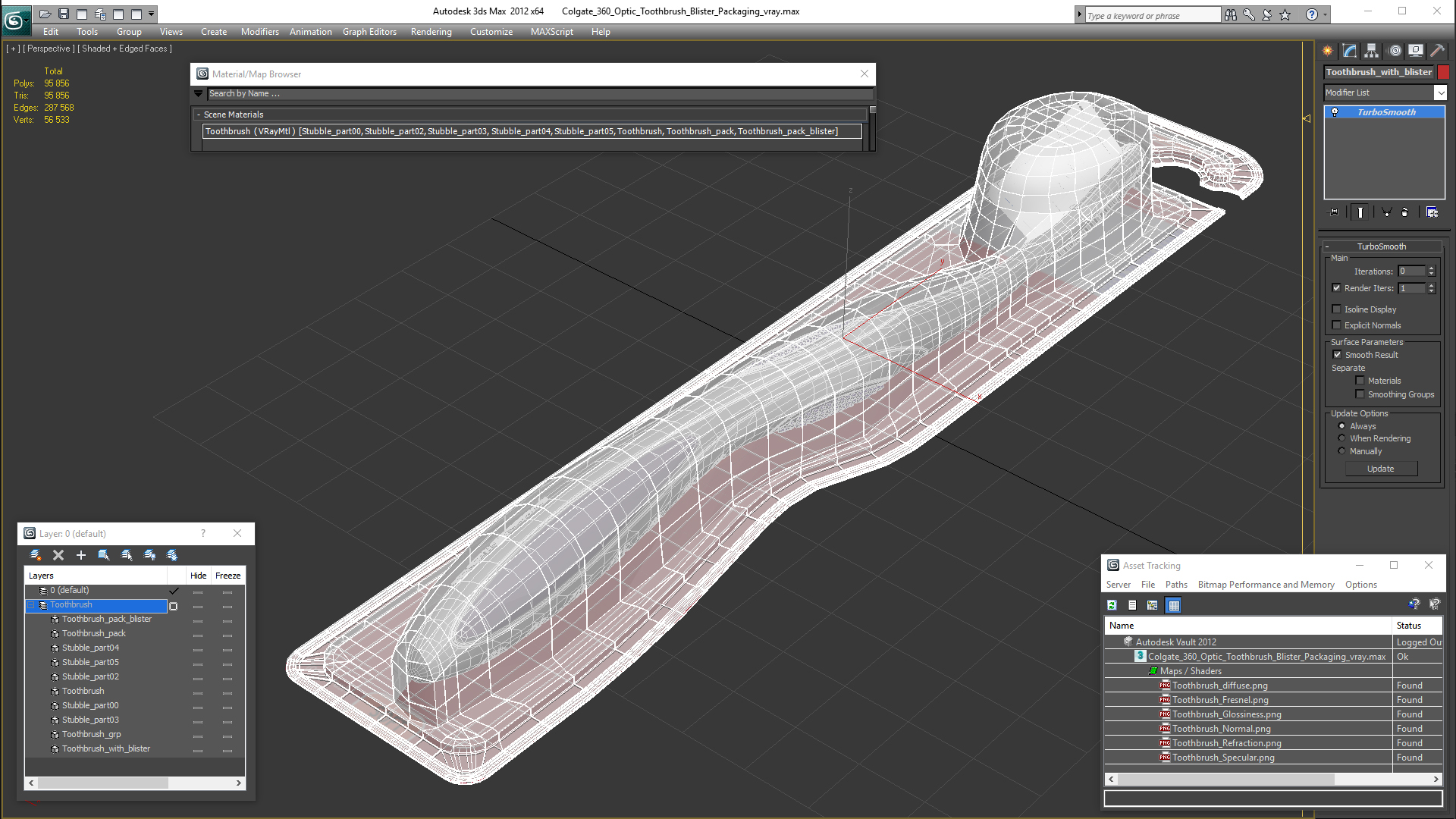Enable the Isoline Display checkbox
This screenshot has height=819, width=1456.
pos(1337,309)
